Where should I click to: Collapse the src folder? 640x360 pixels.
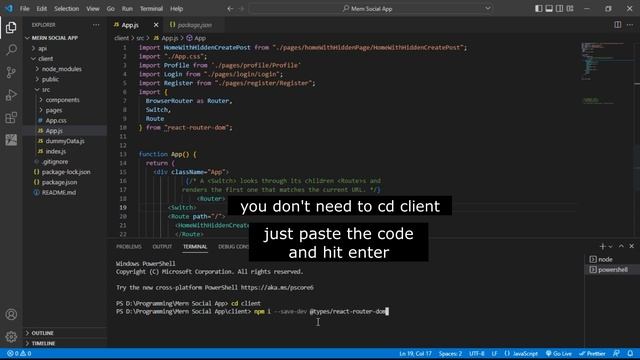click(46, 89)
